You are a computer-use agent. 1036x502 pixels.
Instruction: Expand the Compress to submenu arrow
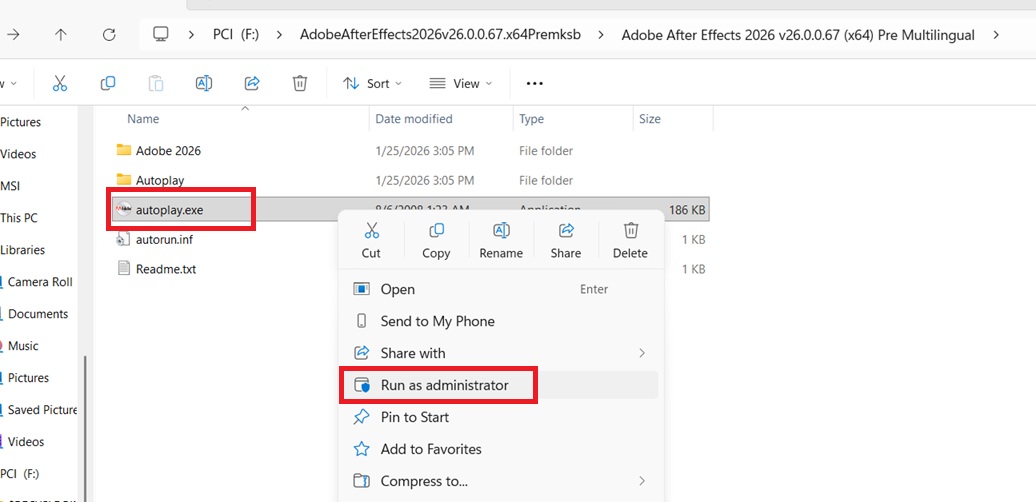pos(642,481)
